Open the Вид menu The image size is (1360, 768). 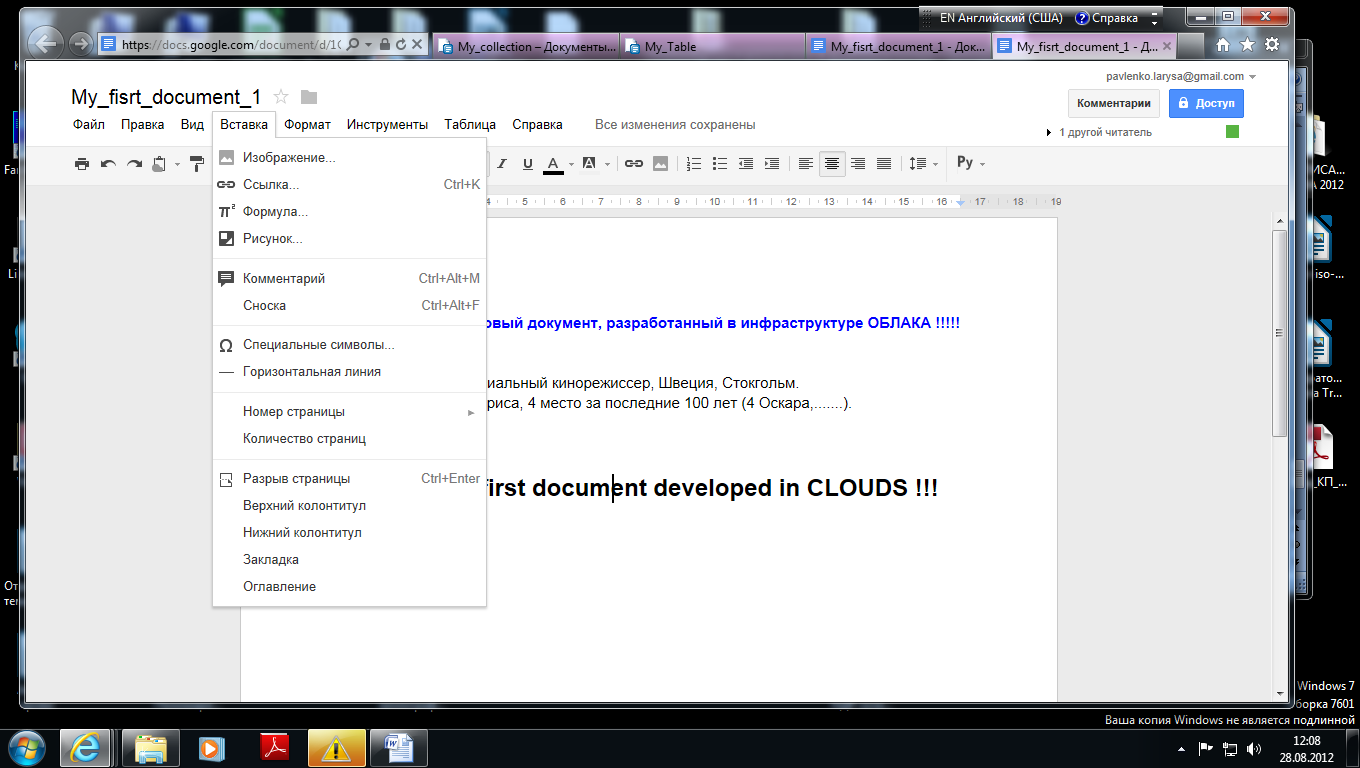tap(192, 125)
